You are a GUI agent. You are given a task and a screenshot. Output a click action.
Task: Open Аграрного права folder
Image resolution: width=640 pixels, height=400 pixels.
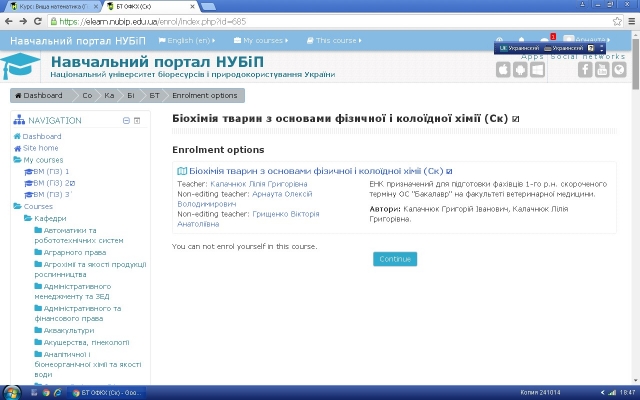75,252
